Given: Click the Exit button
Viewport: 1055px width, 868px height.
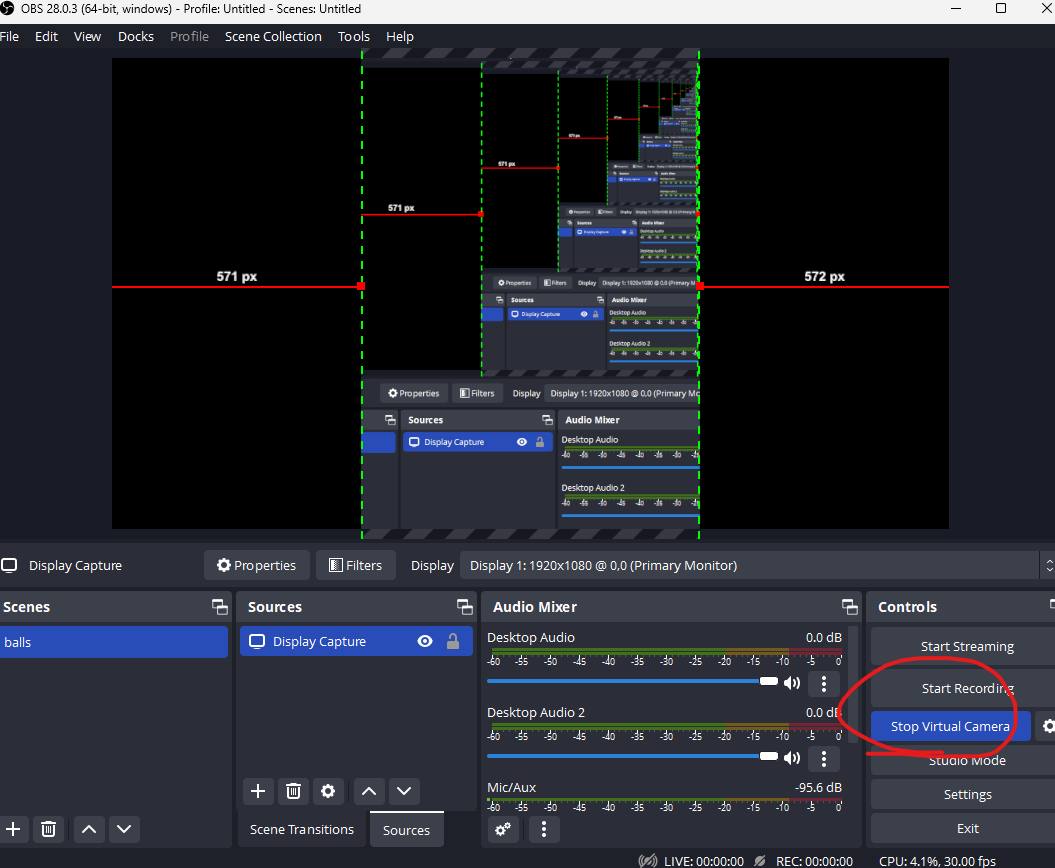Looking at the screenshot, I should (967, 828).
